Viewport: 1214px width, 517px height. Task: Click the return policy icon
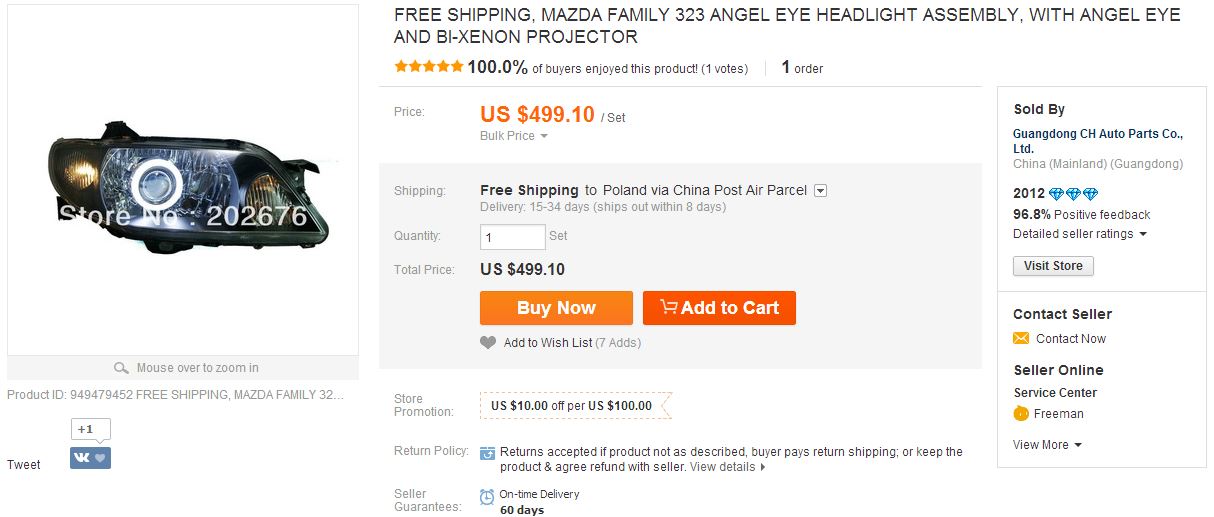point(487,453)
